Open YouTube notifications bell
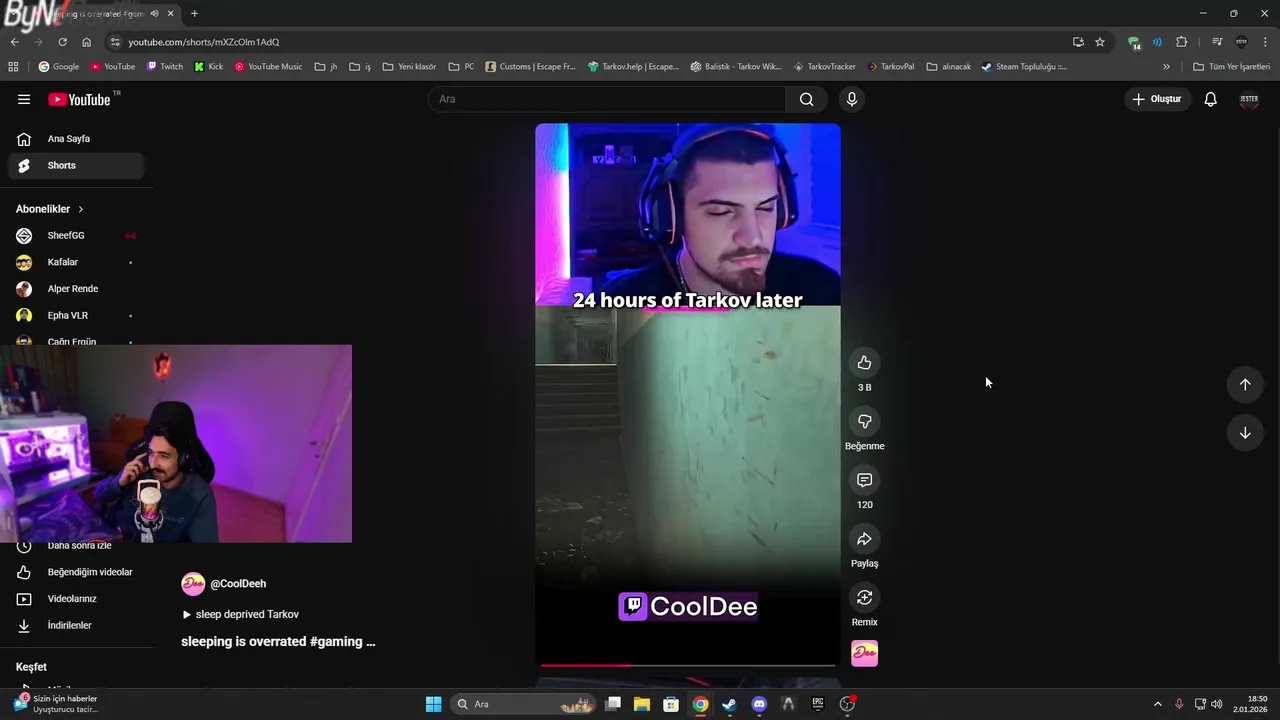The height and width of the screenshot is (720, 1280). pyautogui.click(x=1210, y=99)
